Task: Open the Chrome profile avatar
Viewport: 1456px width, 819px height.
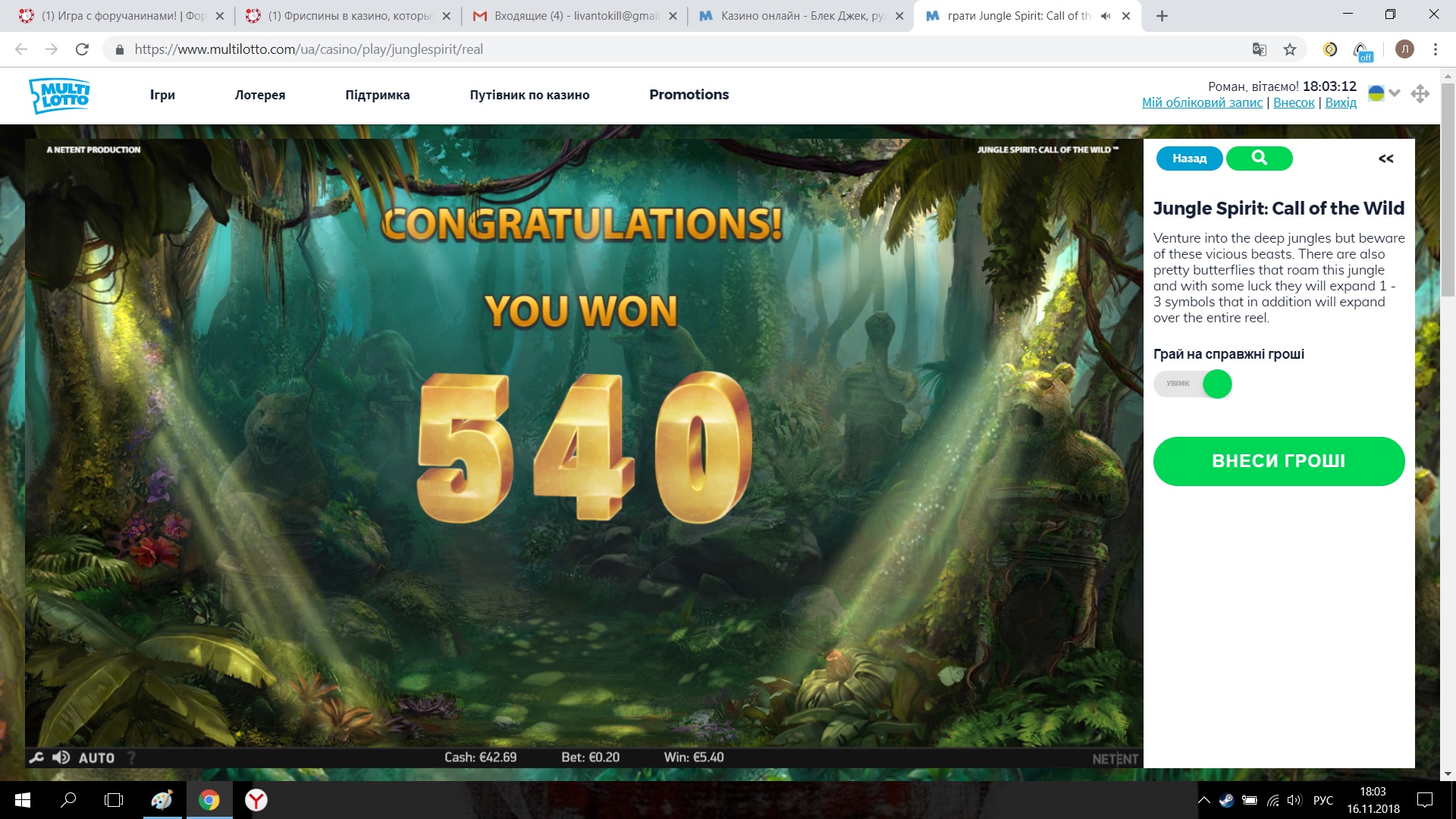Action: pyautogui.click(x=1404, y=49)
